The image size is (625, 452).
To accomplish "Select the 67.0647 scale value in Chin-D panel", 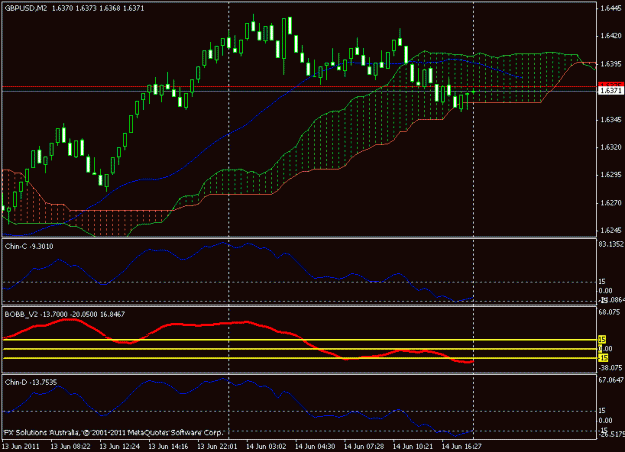I will 611,380.
